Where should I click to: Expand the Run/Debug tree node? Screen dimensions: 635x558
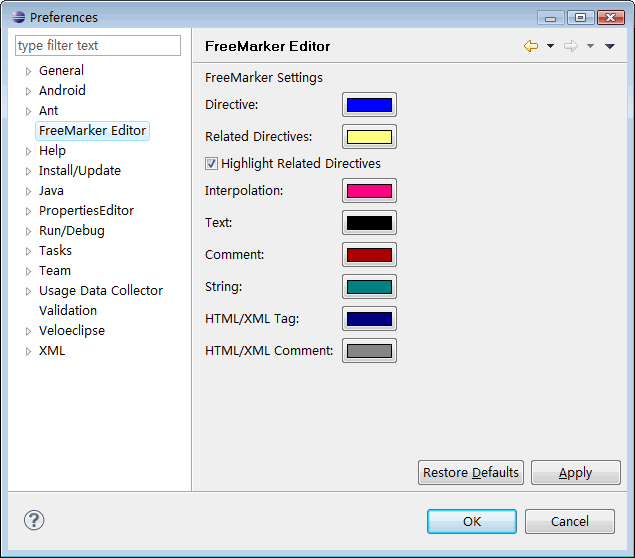coord(28,232)
